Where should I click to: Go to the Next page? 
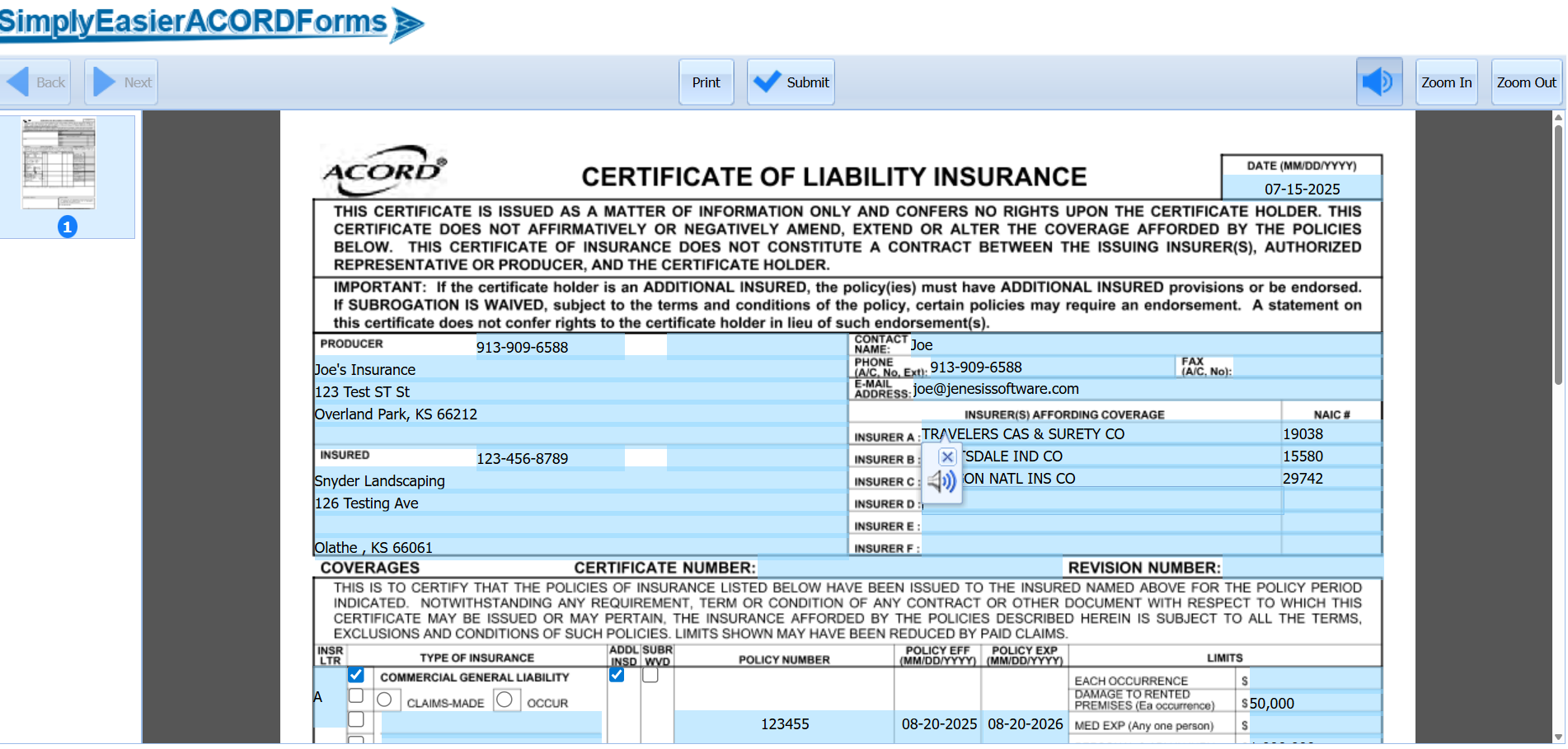tap(121, 82)
